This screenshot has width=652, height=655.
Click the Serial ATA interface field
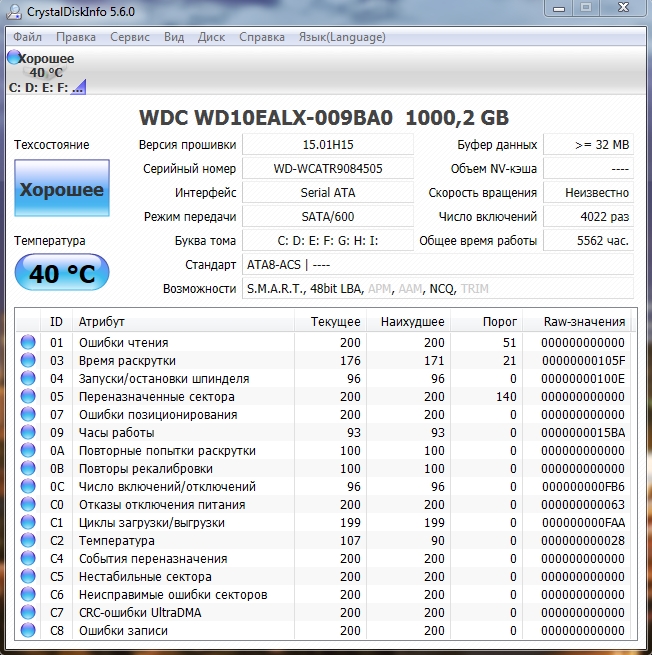pos(328,193)
